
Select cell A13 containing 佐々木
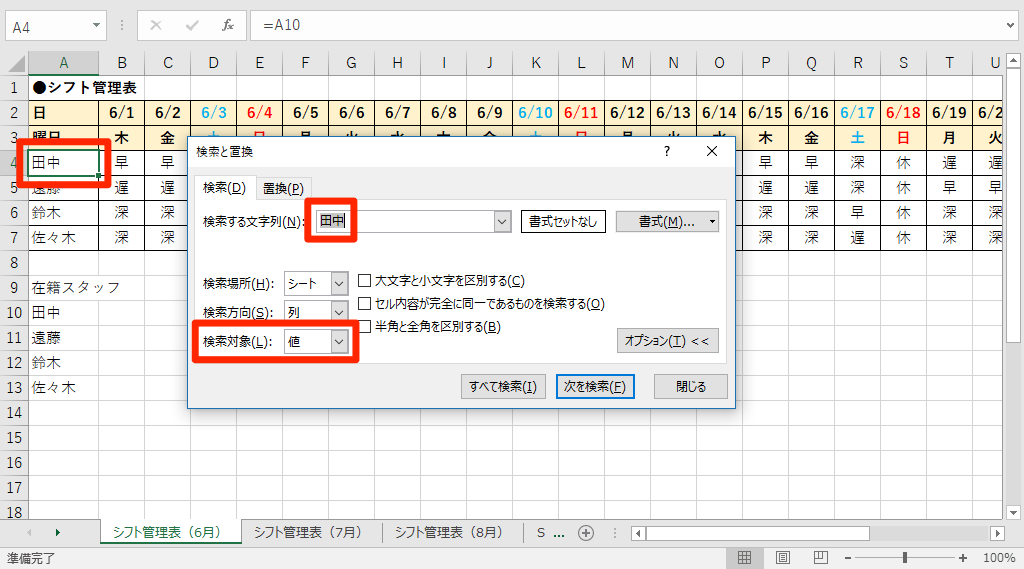click(x=63, y=387)
